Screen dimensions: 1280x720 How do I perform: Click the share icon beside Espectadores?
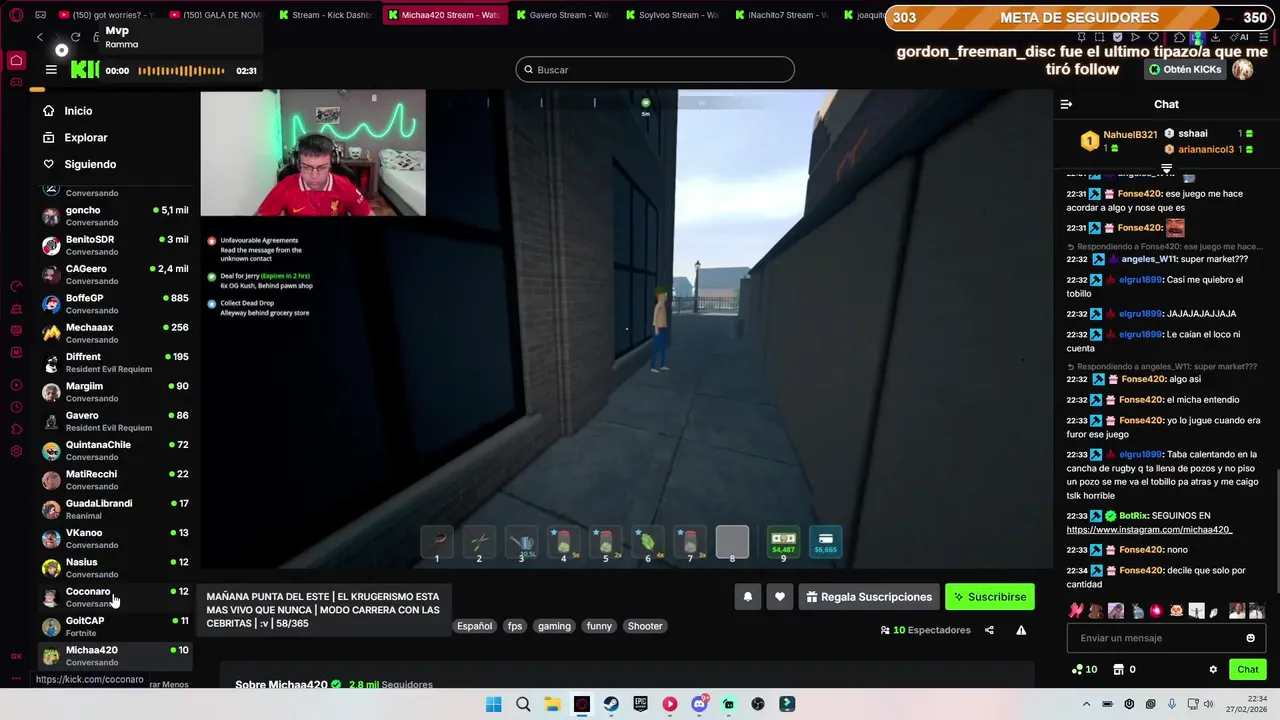(x=989, y=630)
